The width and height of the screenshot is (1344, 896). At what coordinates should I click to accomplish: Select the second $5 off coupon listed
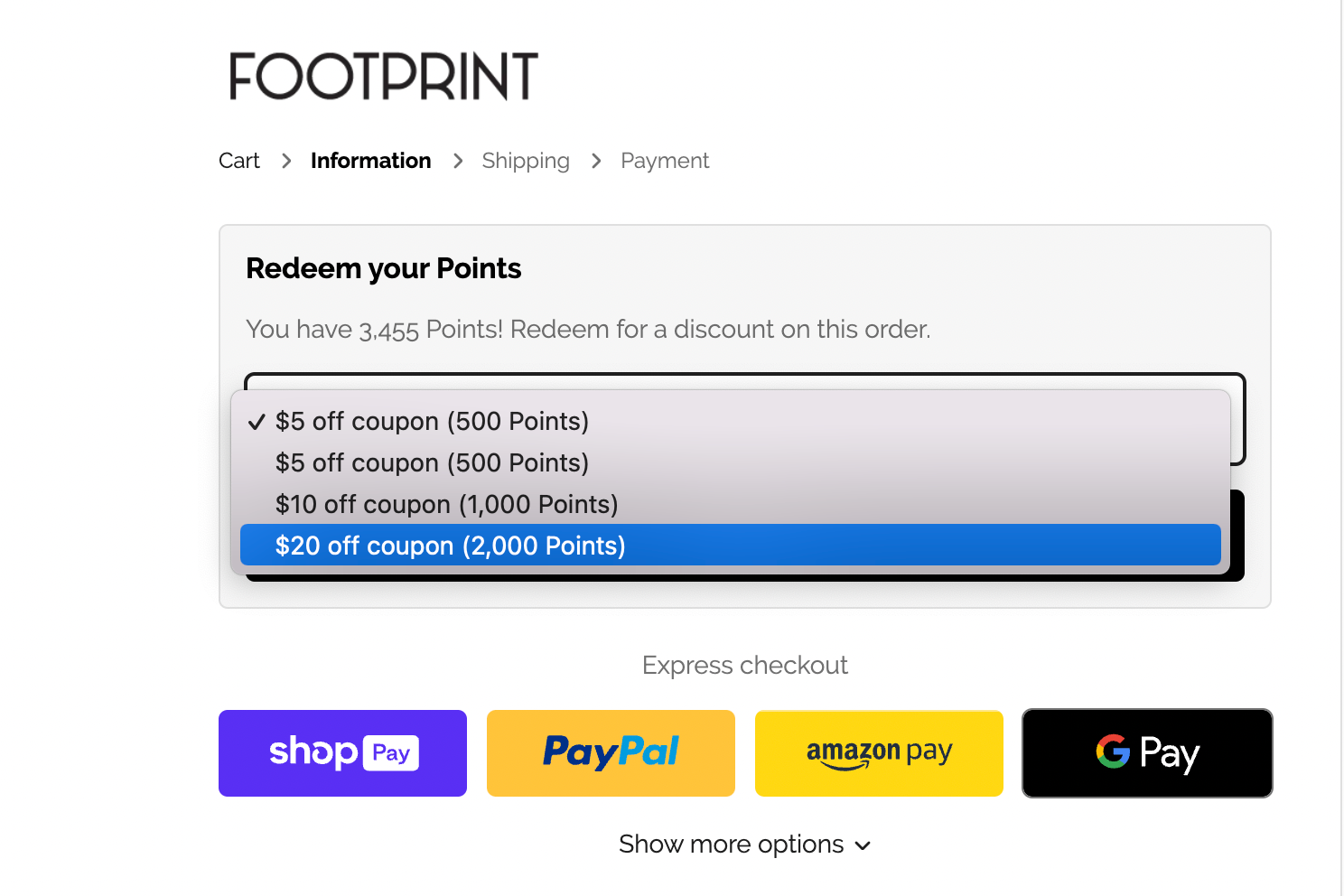[x=432, y=462]
